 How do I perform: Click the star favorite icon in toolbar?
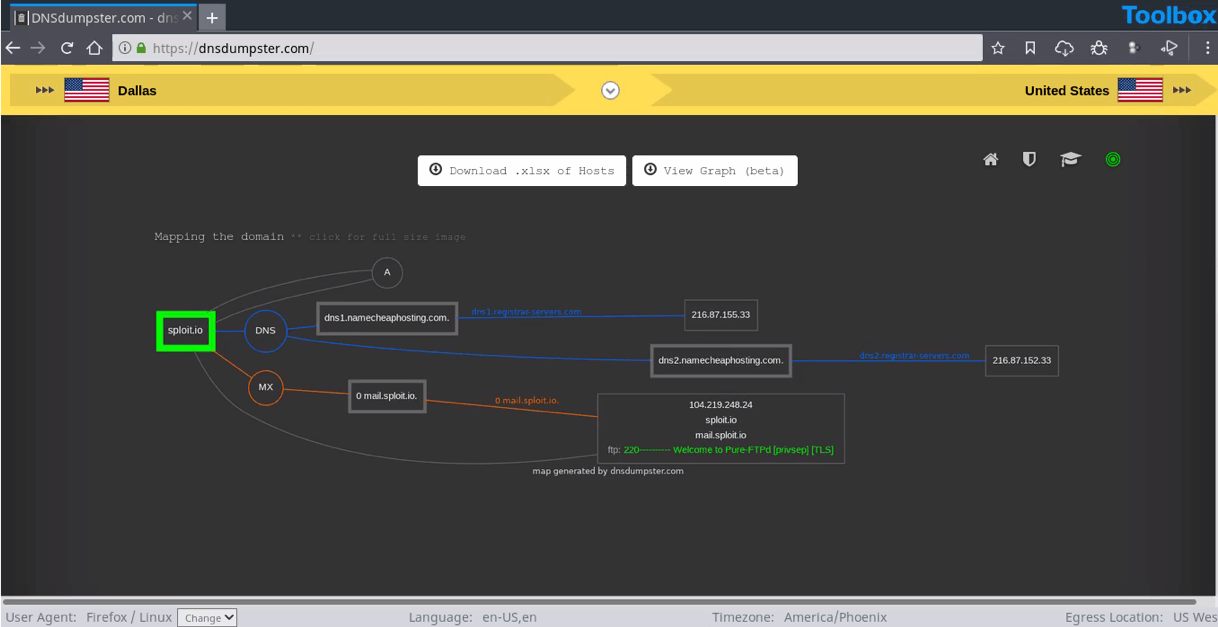point(998,48)
